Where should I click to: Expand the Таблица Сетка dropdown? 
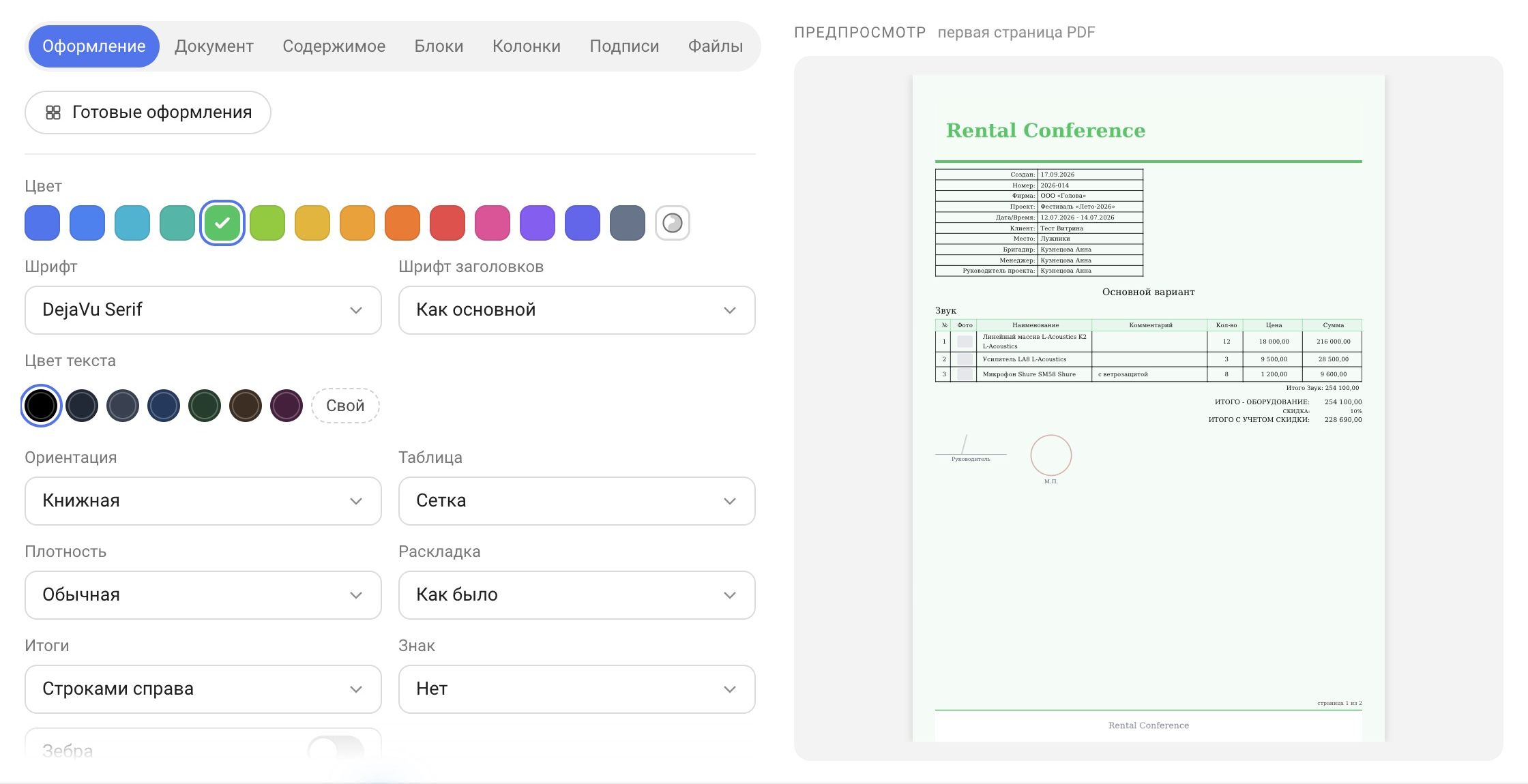click(577, 501)
